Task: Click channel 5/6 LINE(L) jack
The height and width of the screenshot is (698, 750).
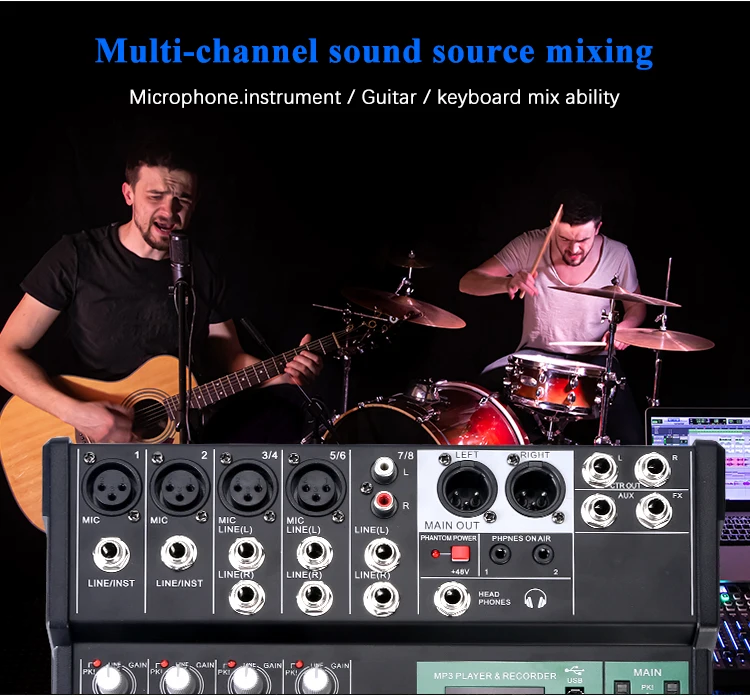Action: point(315,553)
